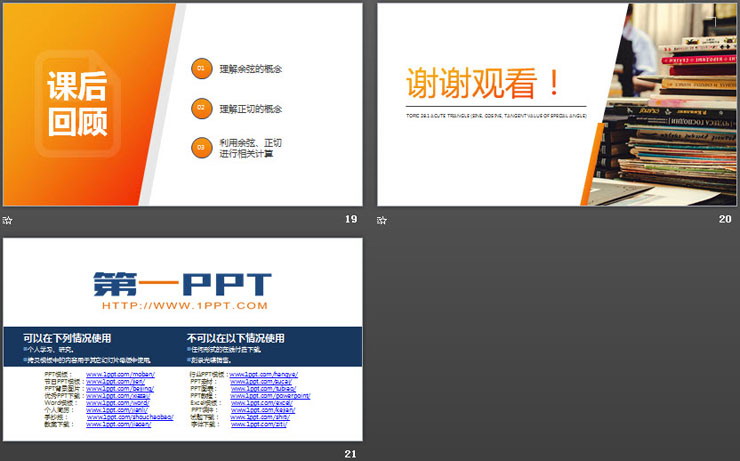Click the www.1ppt.com/jieri/ link
The width and height of the screenshot is (740, 461).
coord(116,381)
